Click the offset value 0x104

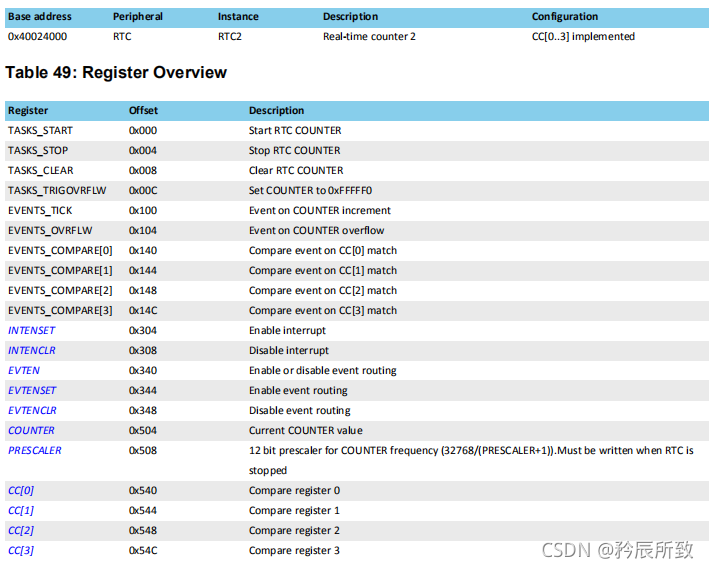click(x=143, y=231)
